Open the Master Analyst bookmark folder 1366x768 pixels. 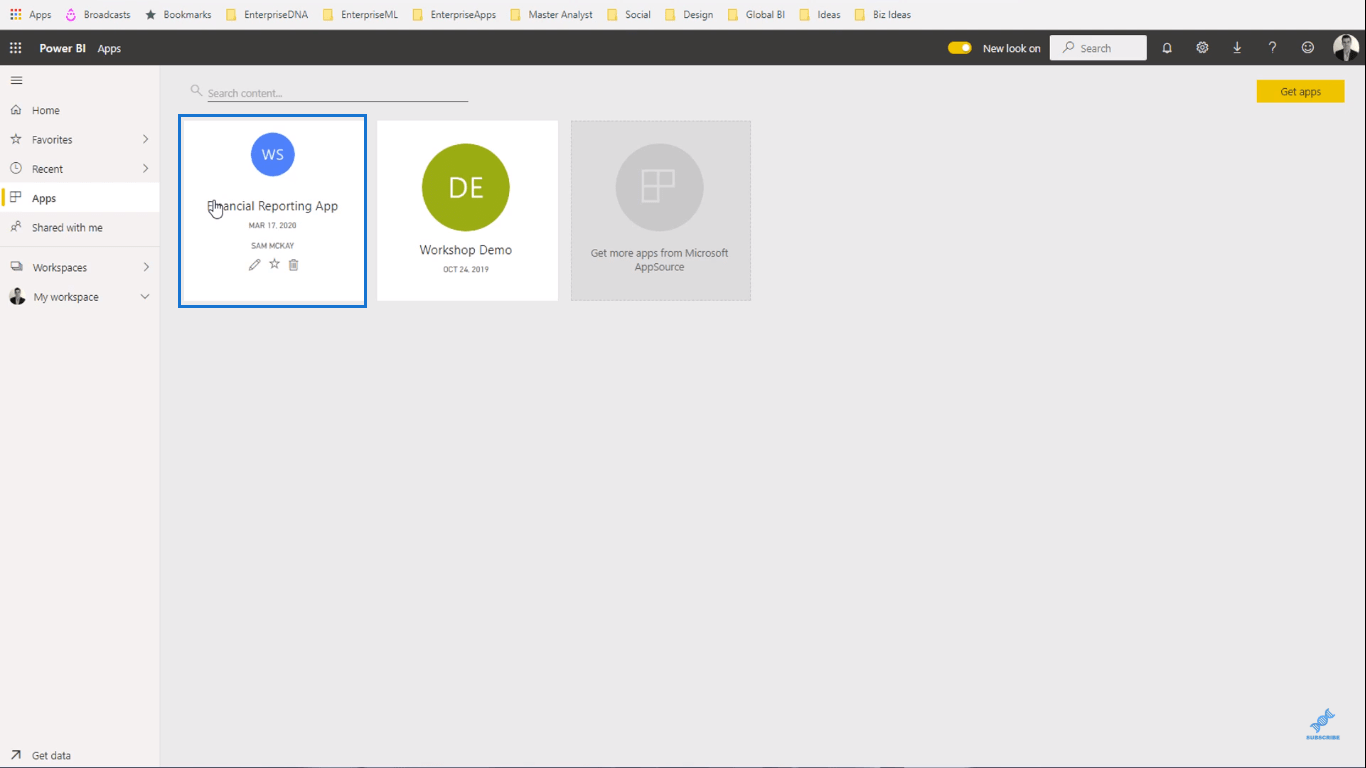coord(551,15)
